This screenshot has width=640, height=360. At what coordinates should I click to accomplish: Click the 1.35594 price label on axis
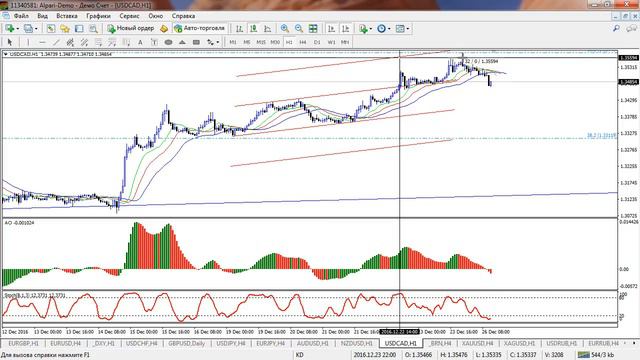[628, 58]
